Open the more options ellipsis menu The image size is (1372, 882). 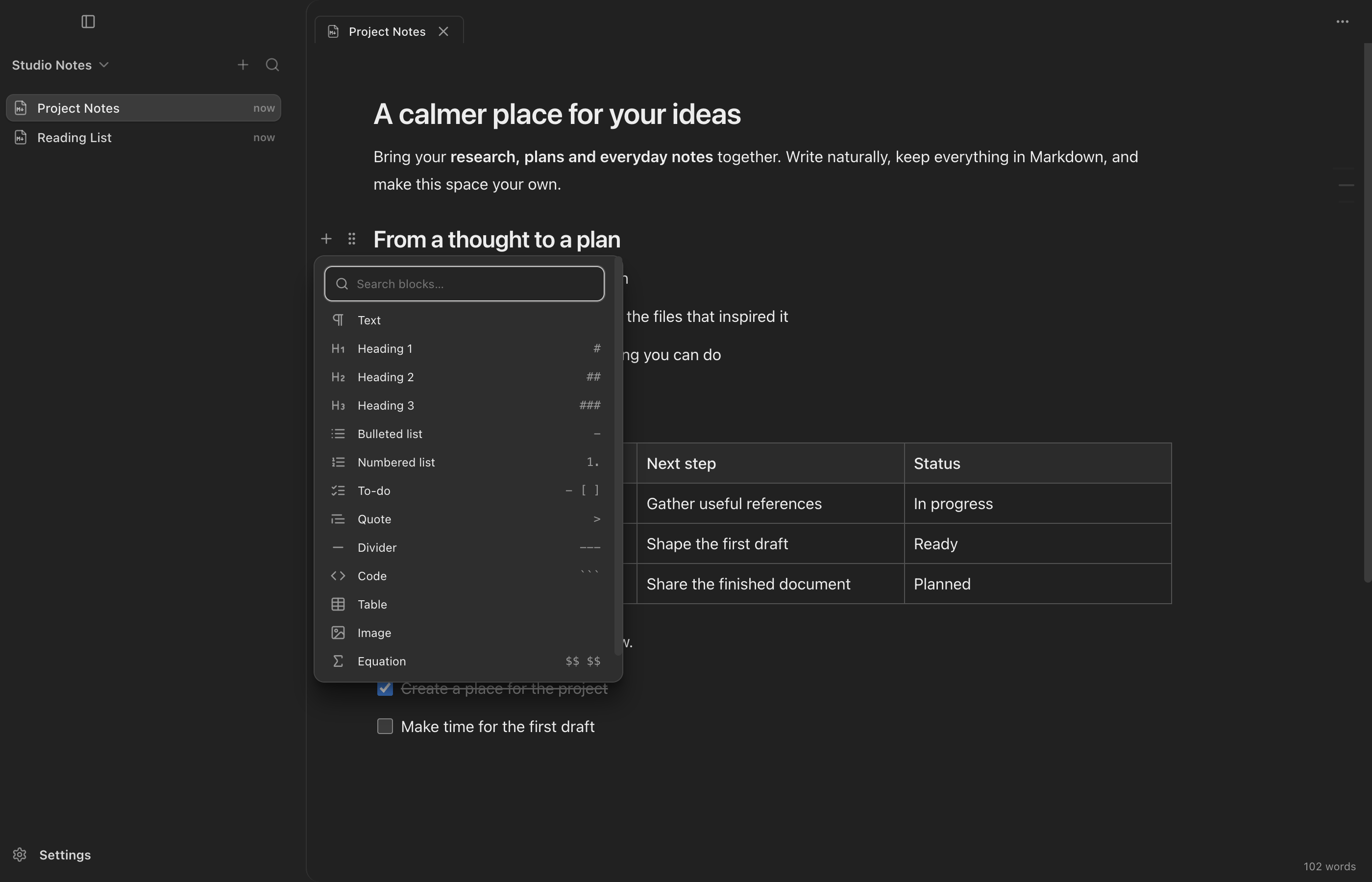tap(1342, 22)
